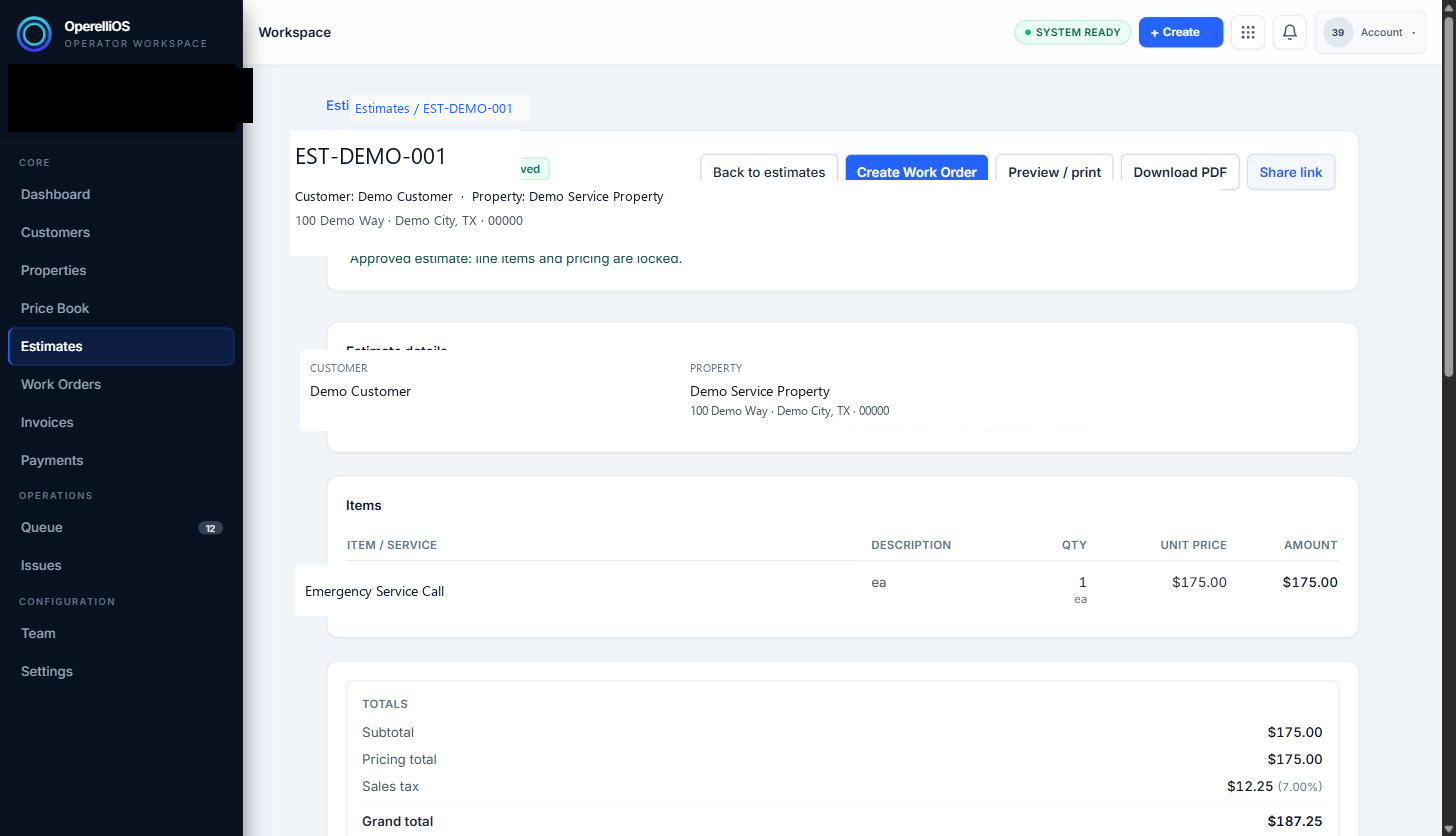Open Issues in sidebar

coord(121,565)
